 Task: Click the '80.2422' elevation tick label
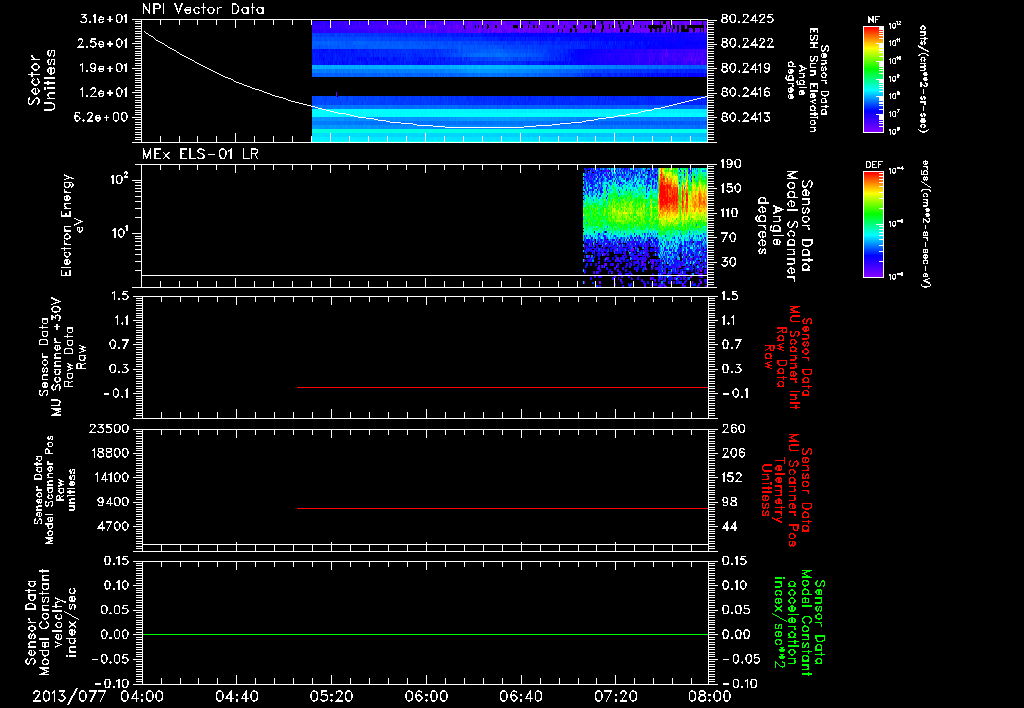(x=747, y=43)
